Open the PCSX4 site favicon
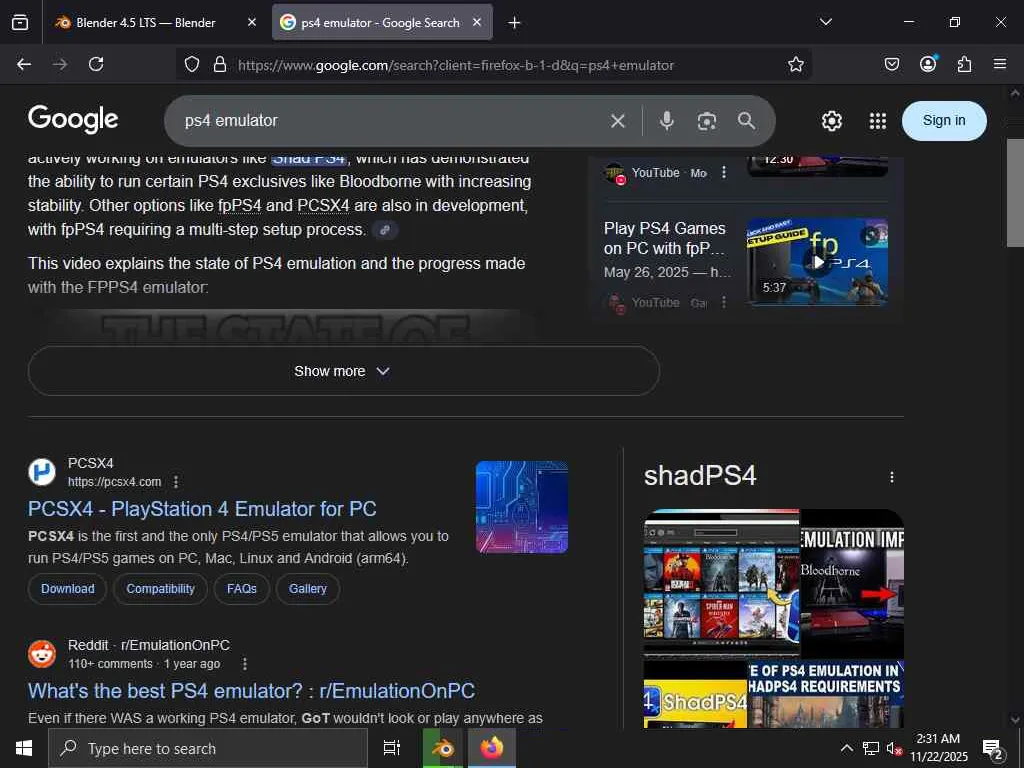The height and width of the screenshot is (768, 1024). pos(42,472)
